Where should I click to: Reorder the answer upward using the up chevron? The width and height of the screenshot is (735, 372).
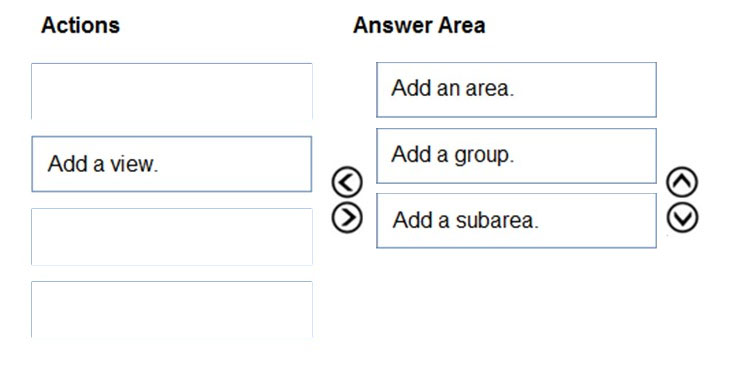point(682,182)
